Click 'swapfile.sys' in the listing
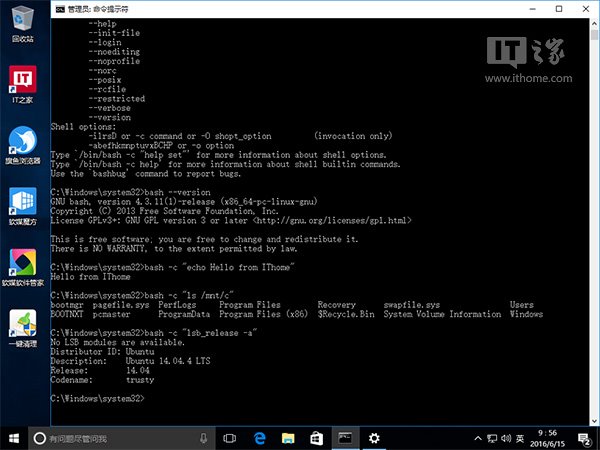 point(412,305)
